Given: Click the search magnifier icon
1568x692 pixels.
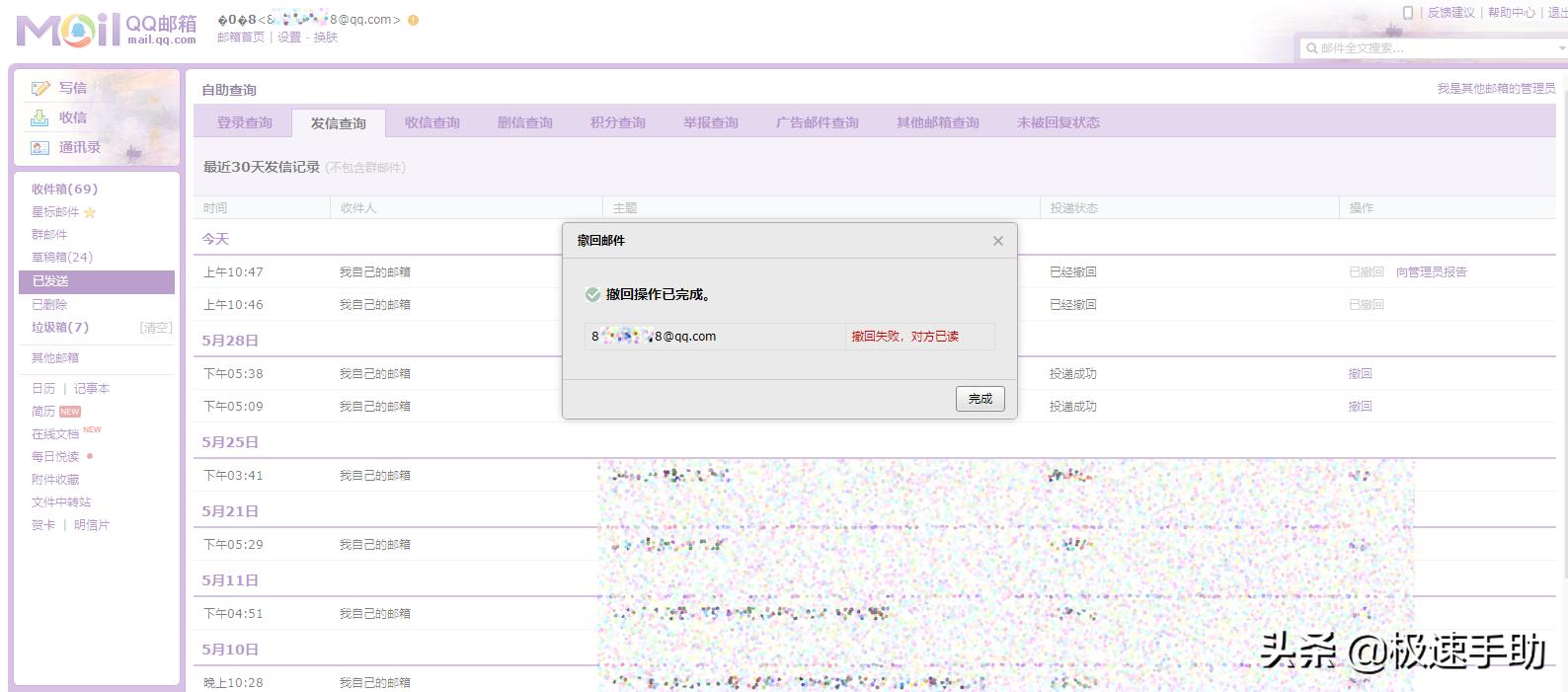Looking at the screenshot, I should point(1311,47).
